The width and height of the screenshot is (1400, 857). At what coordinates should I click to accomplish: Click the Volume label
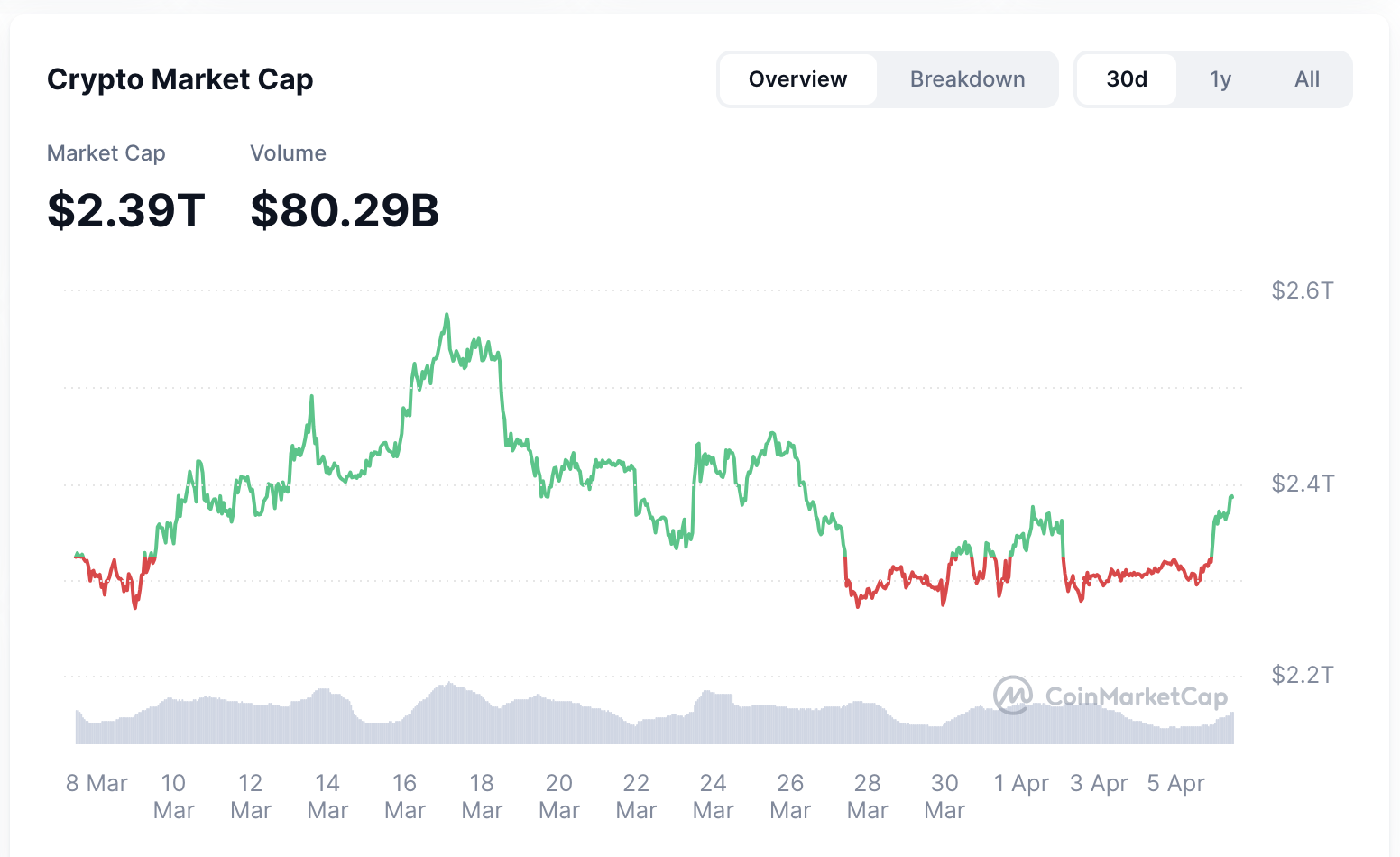(288, 153)
